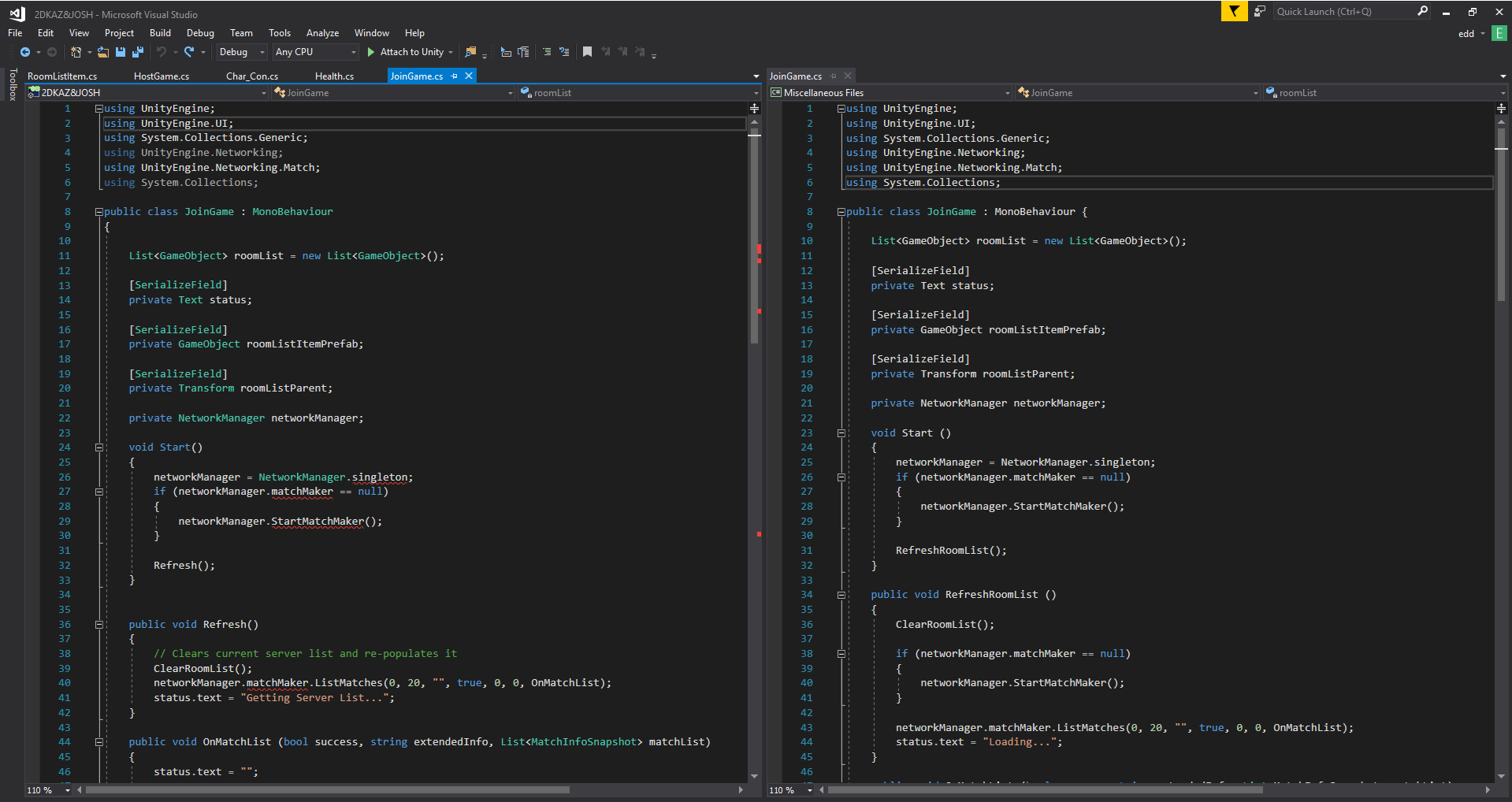Viewport: 1512px width, 802px height.
Task: Click the right editor vertical scrollbar thumb
Action: coord(1501,215)
